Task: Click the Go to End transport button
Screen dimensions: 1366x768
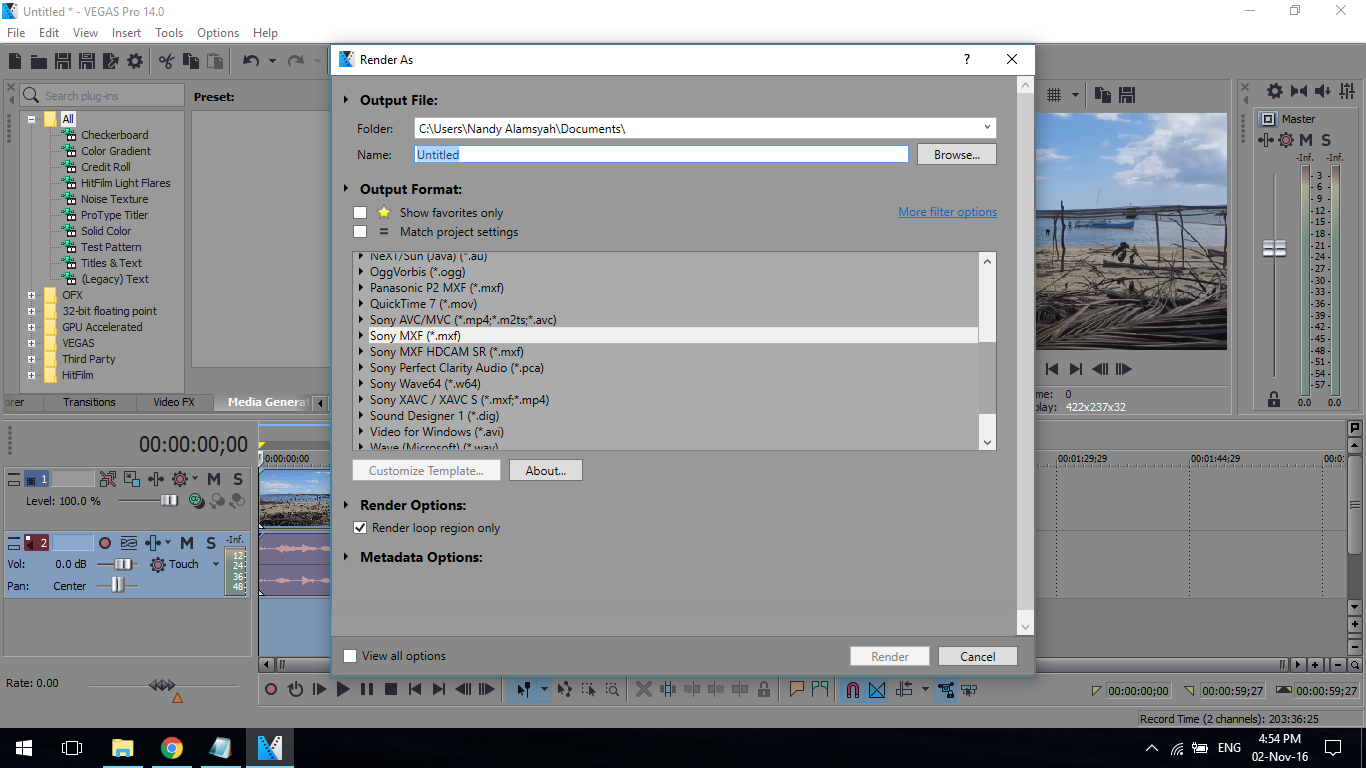Action: click(x=439, y=689)
